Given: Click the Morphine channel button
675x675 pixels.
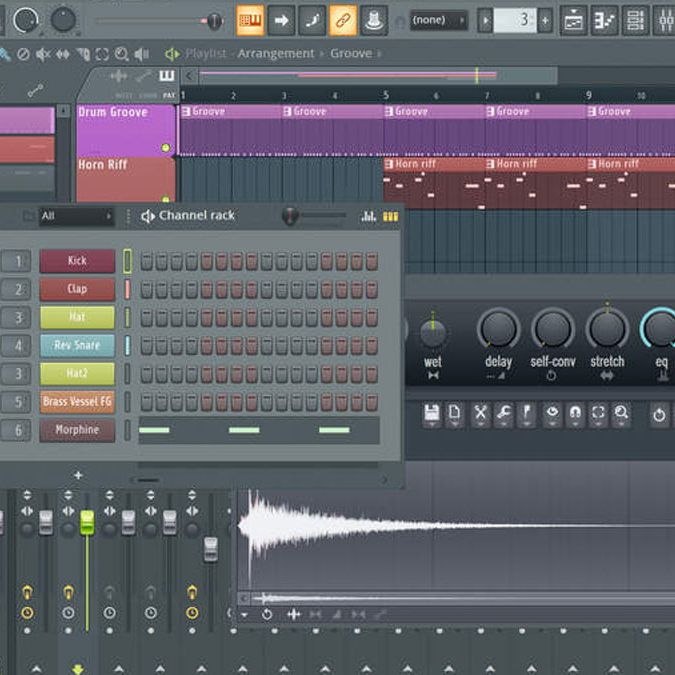Looking at the screenshot, I should tap(77, 430).
